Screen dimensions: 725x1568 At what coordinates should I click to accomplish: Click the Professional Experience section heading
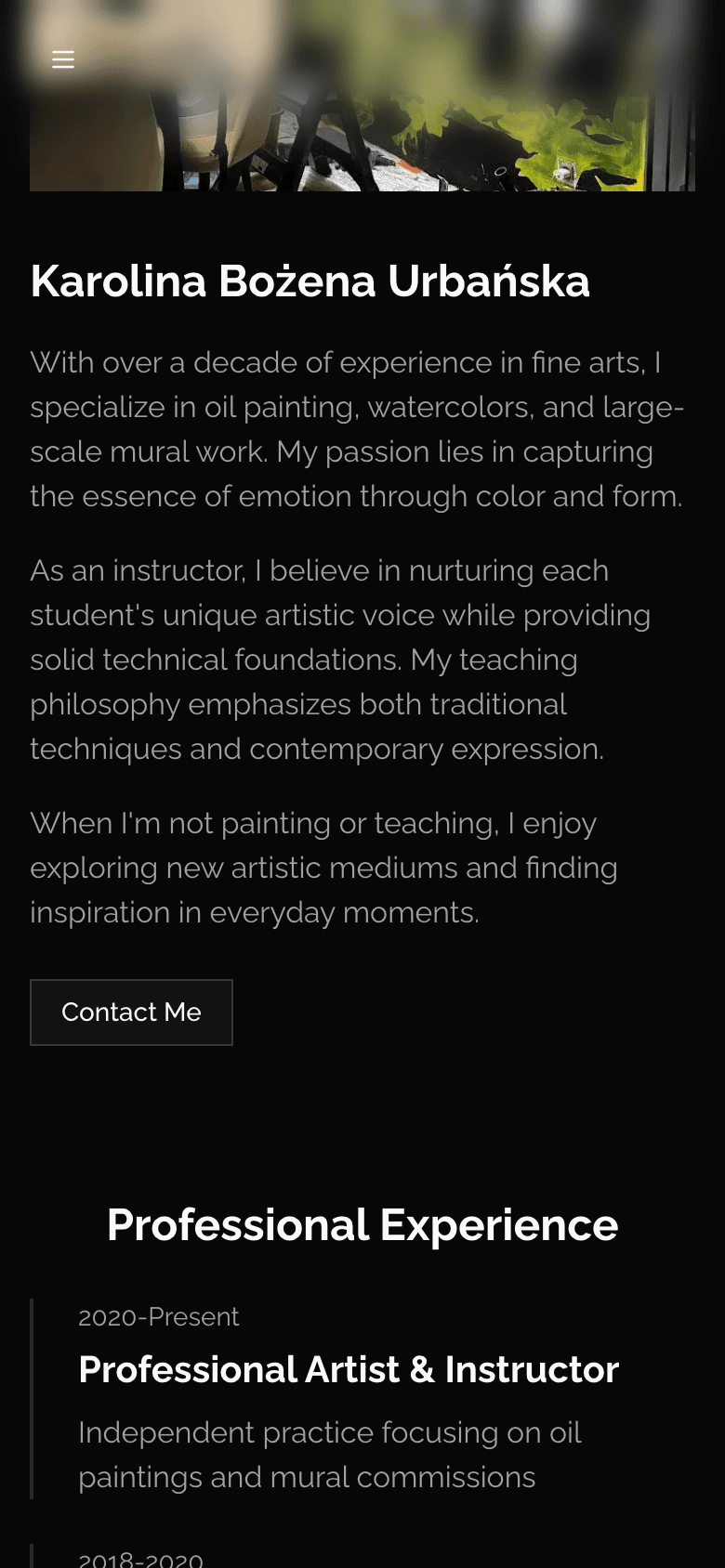(x=362, y=1225)
